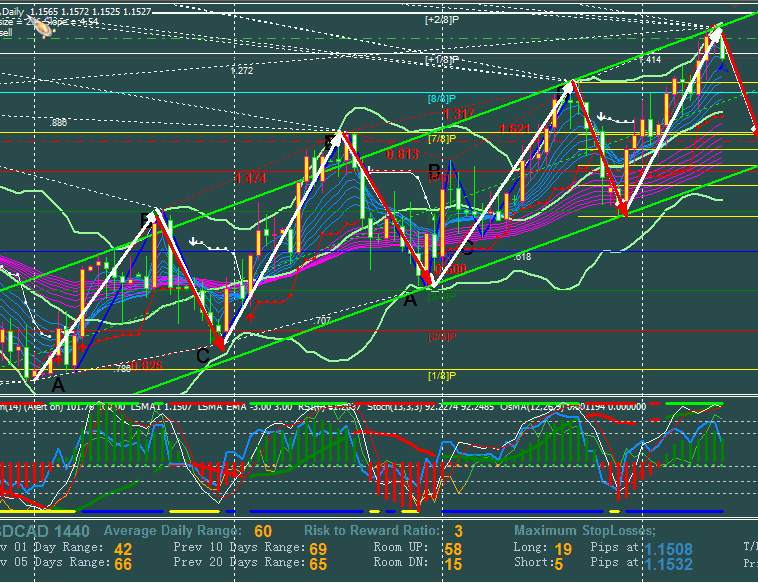The width and height of the screenshot is (758, 583).
Task: Select the cyan [8/8]P level label
Action: tap(442, 99)
